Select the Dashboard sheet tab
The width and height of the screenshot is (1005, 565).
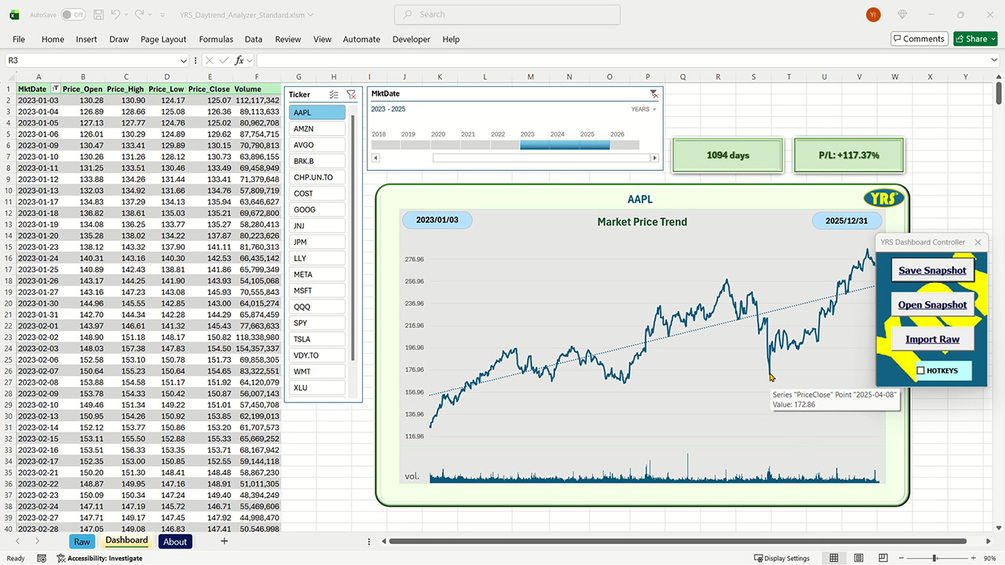pos(126,541)
